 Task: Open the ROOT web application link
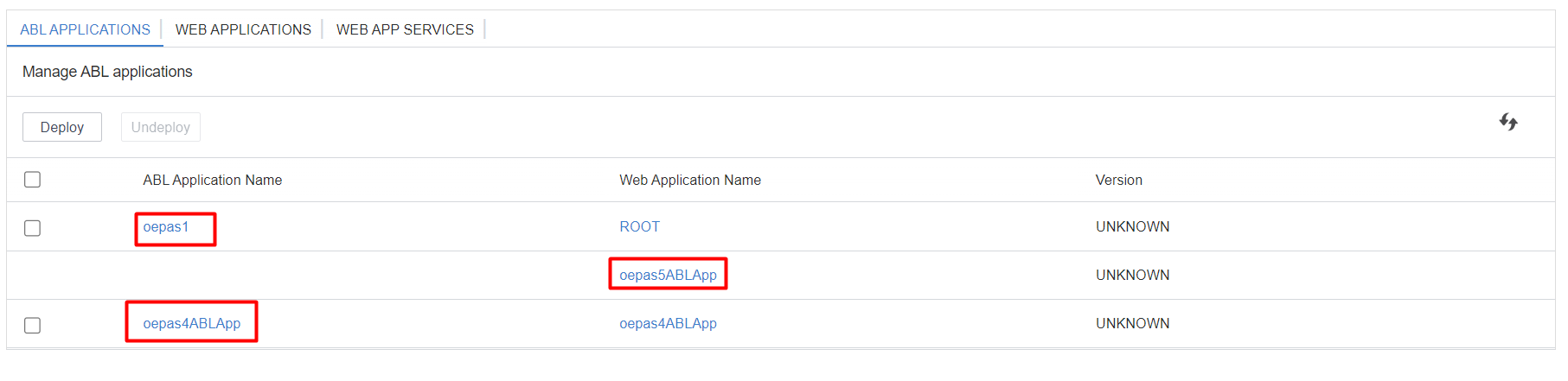[x=640, y=227]
